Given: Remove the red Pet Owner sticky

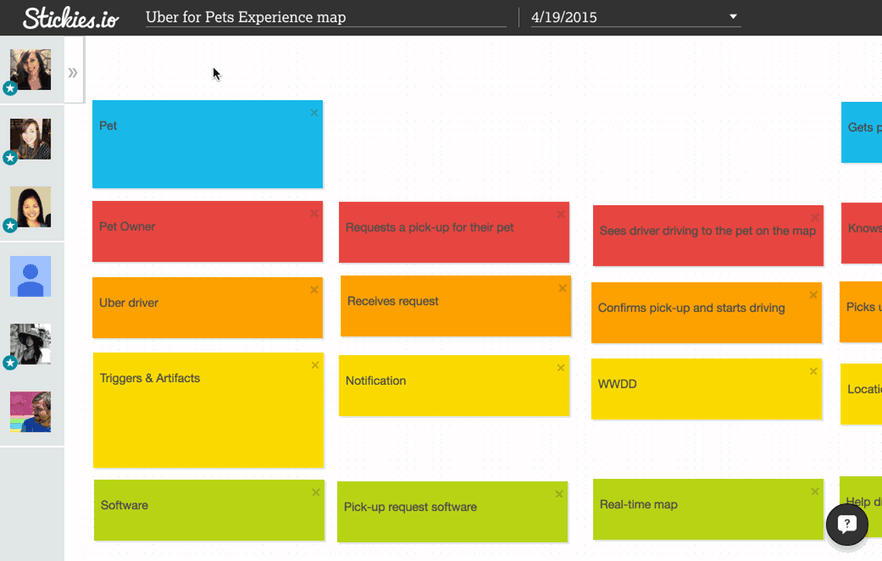Looking at the screenshot, I should pyautogui.click(x=314, y=214).
